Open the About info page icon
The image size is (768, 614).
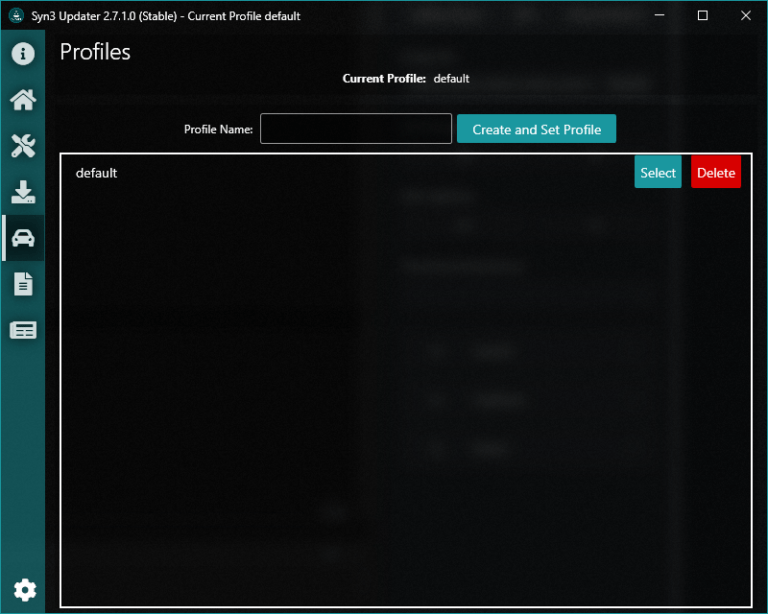tap(23, 53)
